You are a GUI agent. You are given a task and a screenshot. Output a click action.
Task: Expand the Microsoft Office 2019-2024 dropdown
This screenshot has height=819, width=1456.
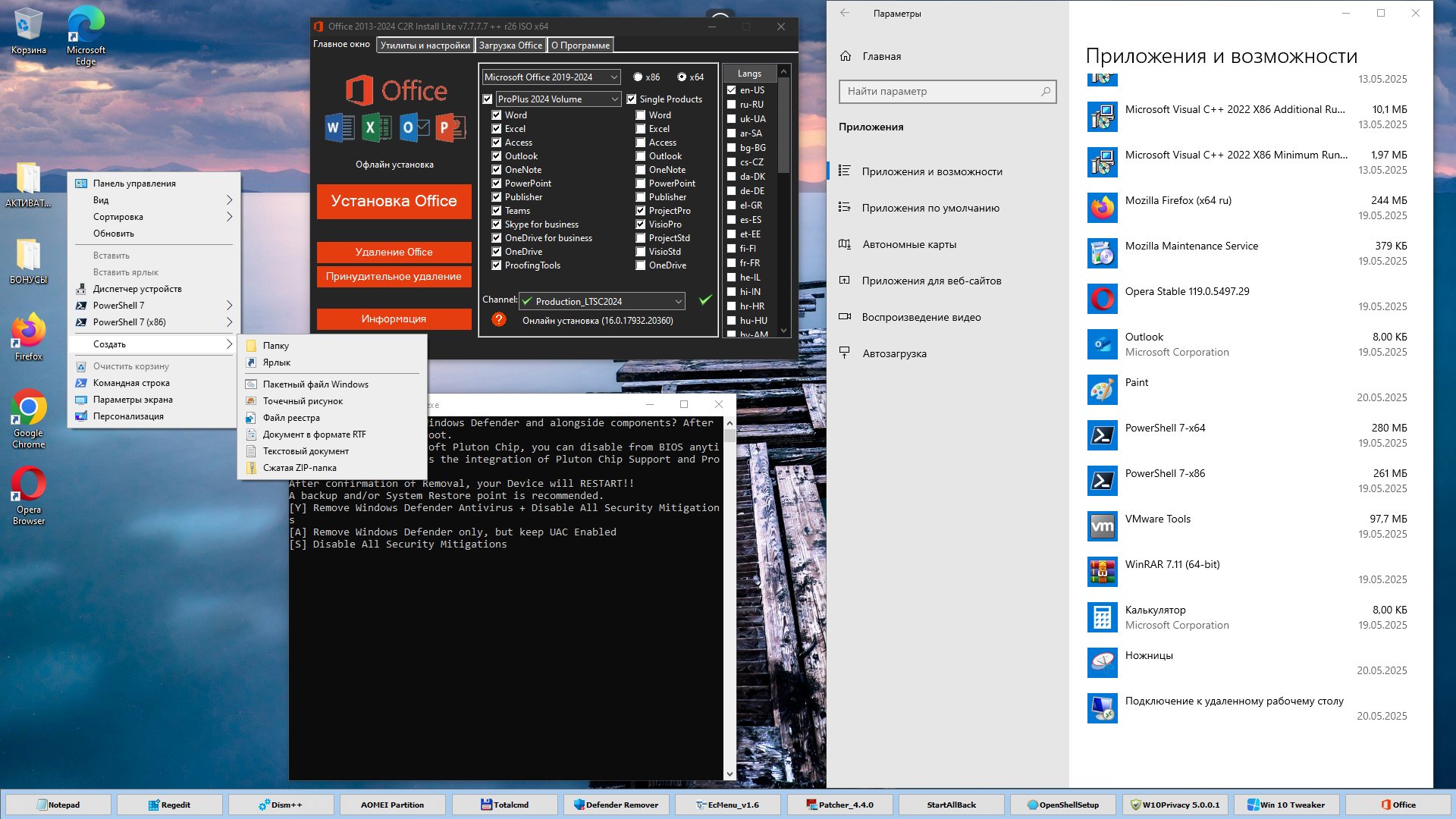[x=551, y=77]
